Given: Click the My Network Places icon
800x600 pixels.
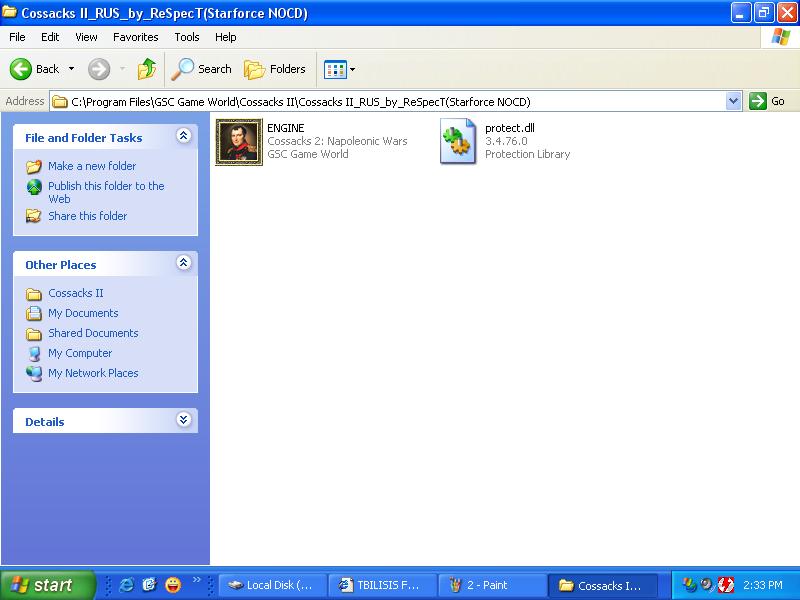Looking at the screenshot, I should pos(34,374).
